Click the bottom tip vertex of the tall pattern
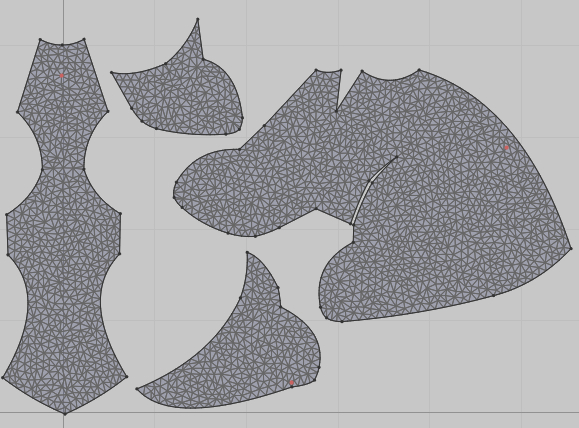 [x=65, y=414]
